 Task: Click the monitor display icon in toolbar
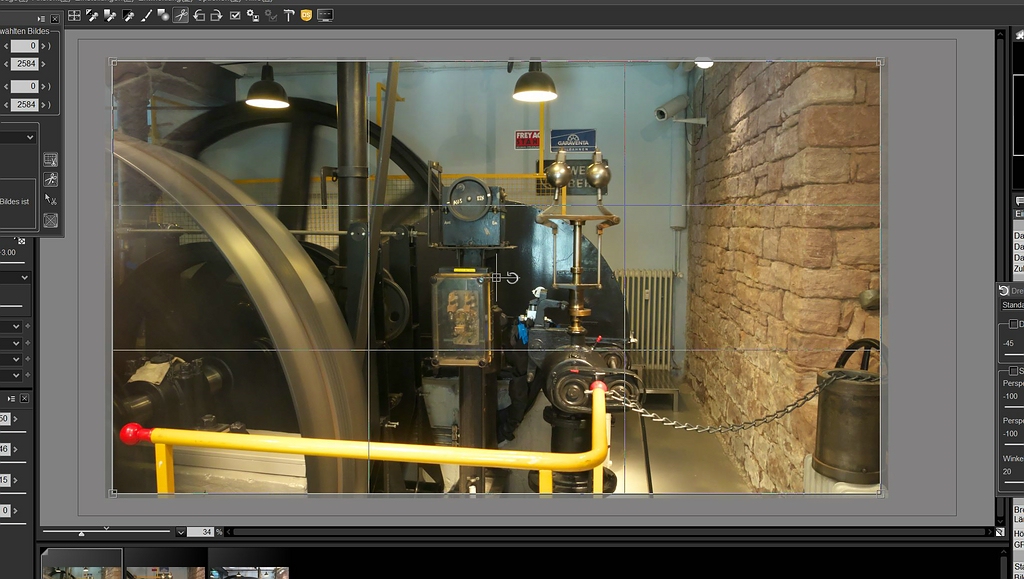325,15
